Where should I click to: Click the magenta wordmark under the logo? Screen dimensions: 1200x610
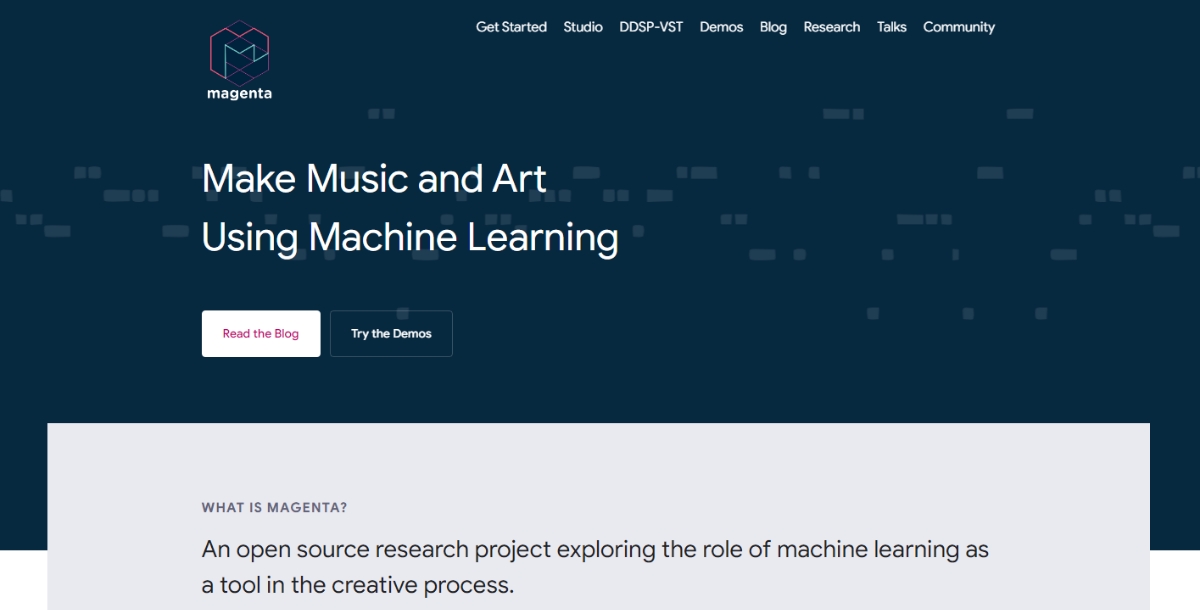tap(239, 94)
